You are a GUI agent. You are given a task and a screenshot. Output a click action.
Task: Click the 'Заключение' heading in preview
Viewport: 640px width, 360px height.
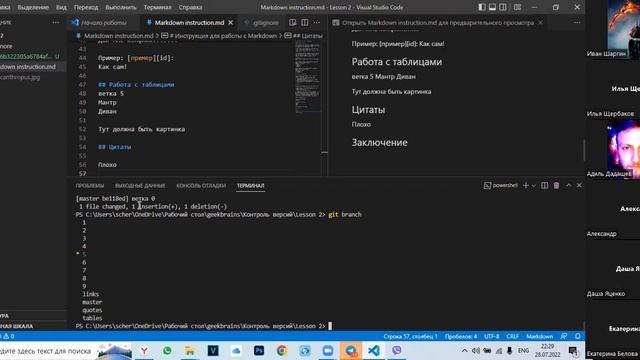click(380, 142)
